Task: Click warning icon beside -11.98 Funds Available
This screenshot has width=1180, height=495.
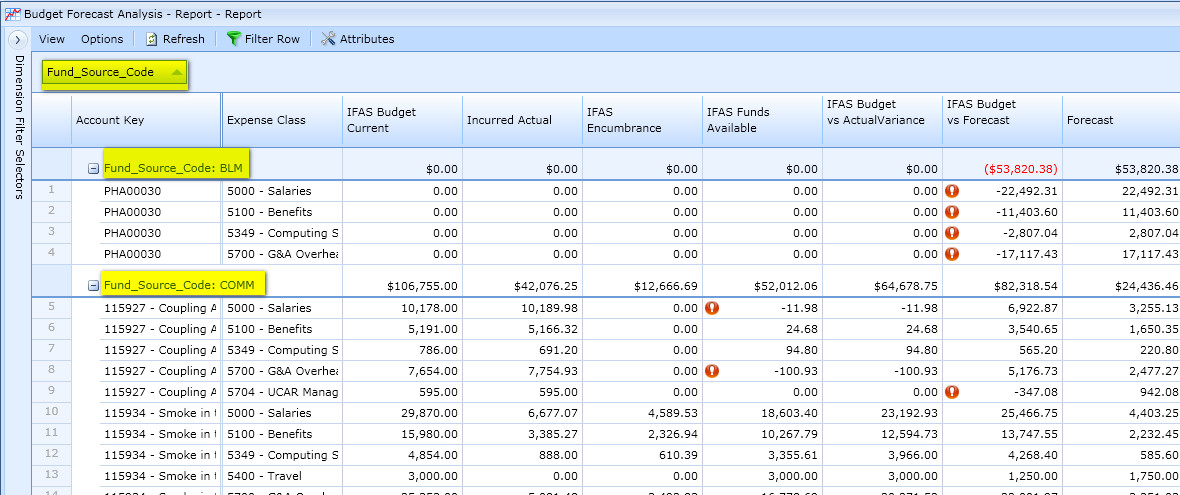Action: pyautogui.click(x=712, y=308)
